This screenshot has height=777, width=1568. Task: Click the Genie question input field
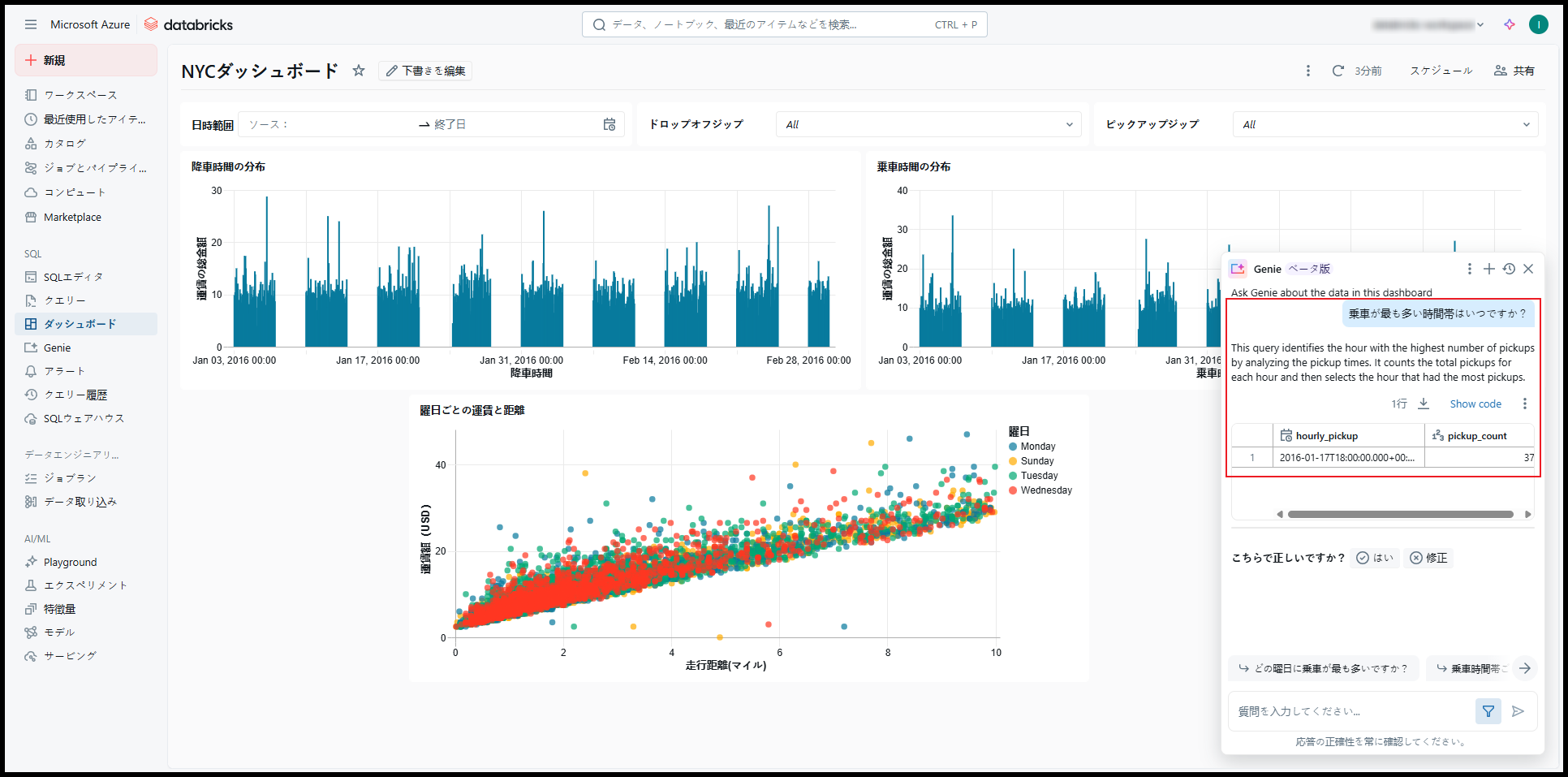pos(1351,711)
